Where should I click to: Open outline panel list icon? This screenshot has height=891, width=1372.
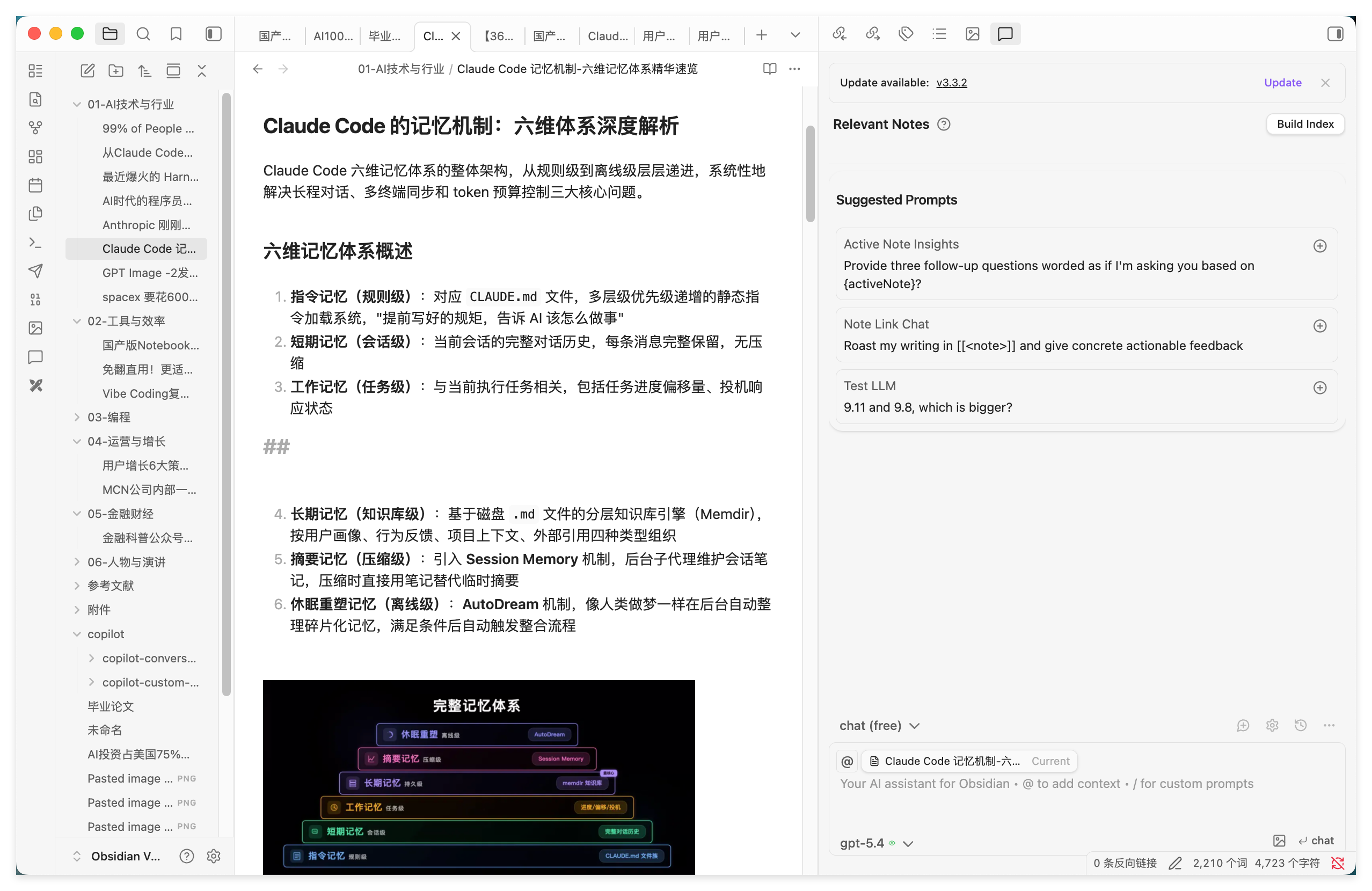click(x=939, y=34)
